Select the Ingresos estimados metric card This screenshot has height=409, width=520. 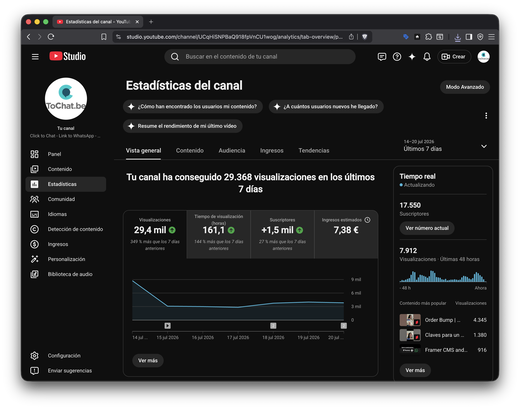346,234
